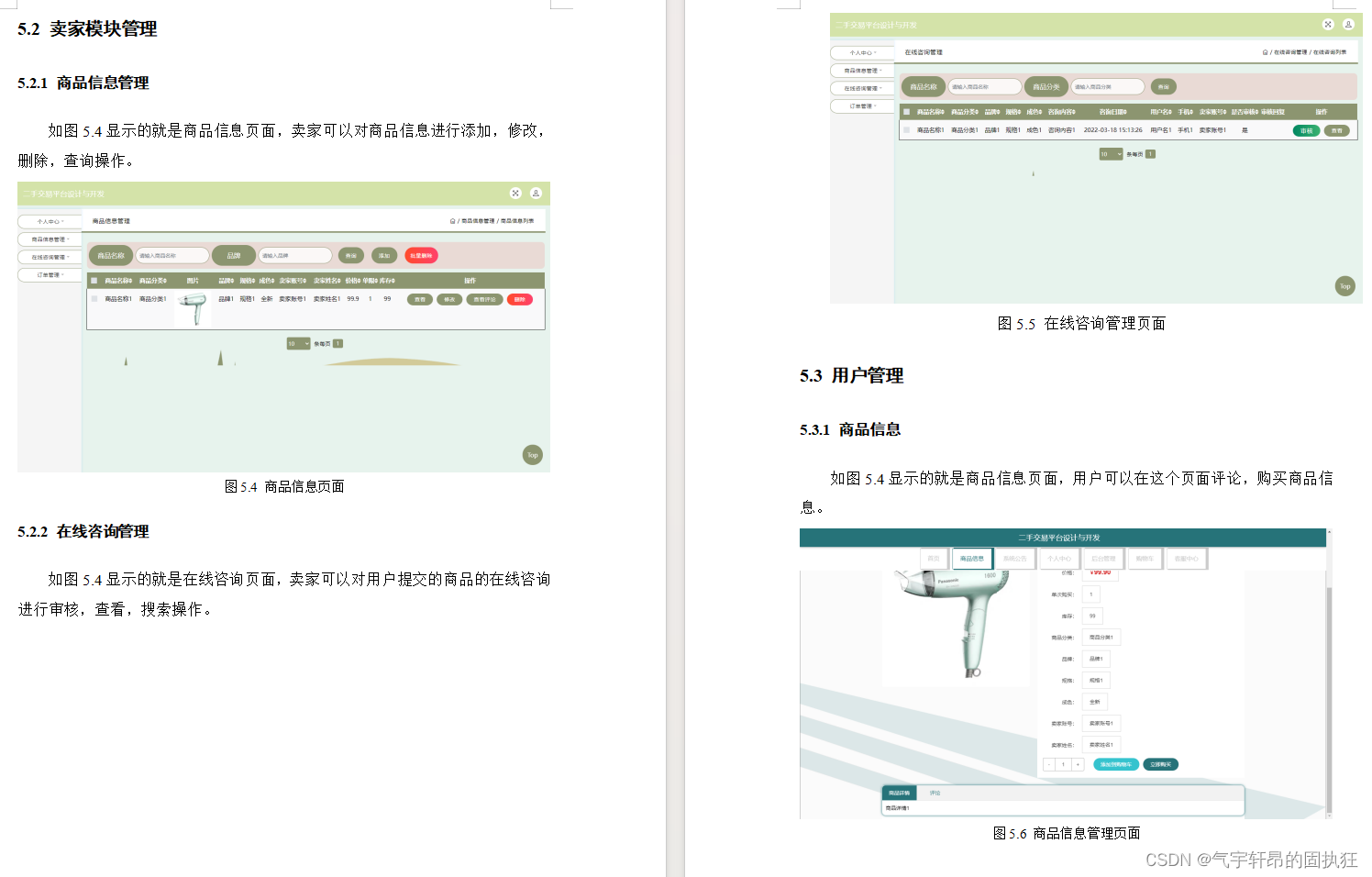
Task: Increase quantity with plus button
Action: 1079,764
